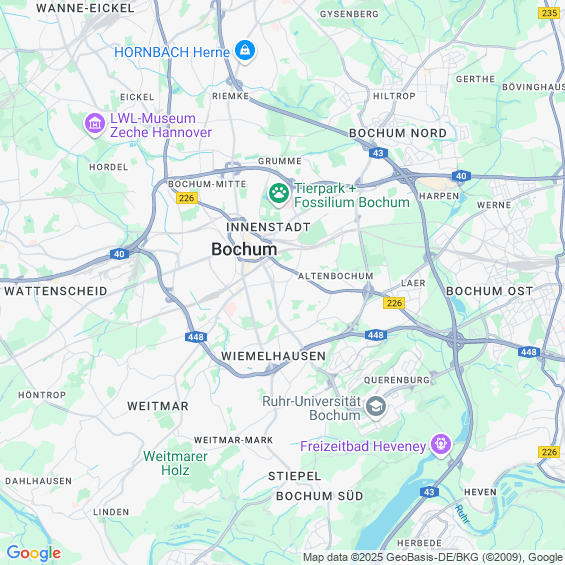565x565 pixels.
Task: Select the INNENSTADT district label
Action: pyautogui.click(x=268, y=227)
